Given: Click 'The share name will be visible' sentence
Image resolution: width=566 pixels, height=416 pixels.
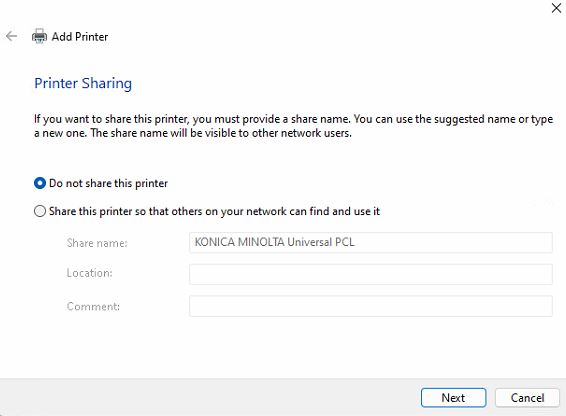Looking at the screenshot, I should click(221, 133).
